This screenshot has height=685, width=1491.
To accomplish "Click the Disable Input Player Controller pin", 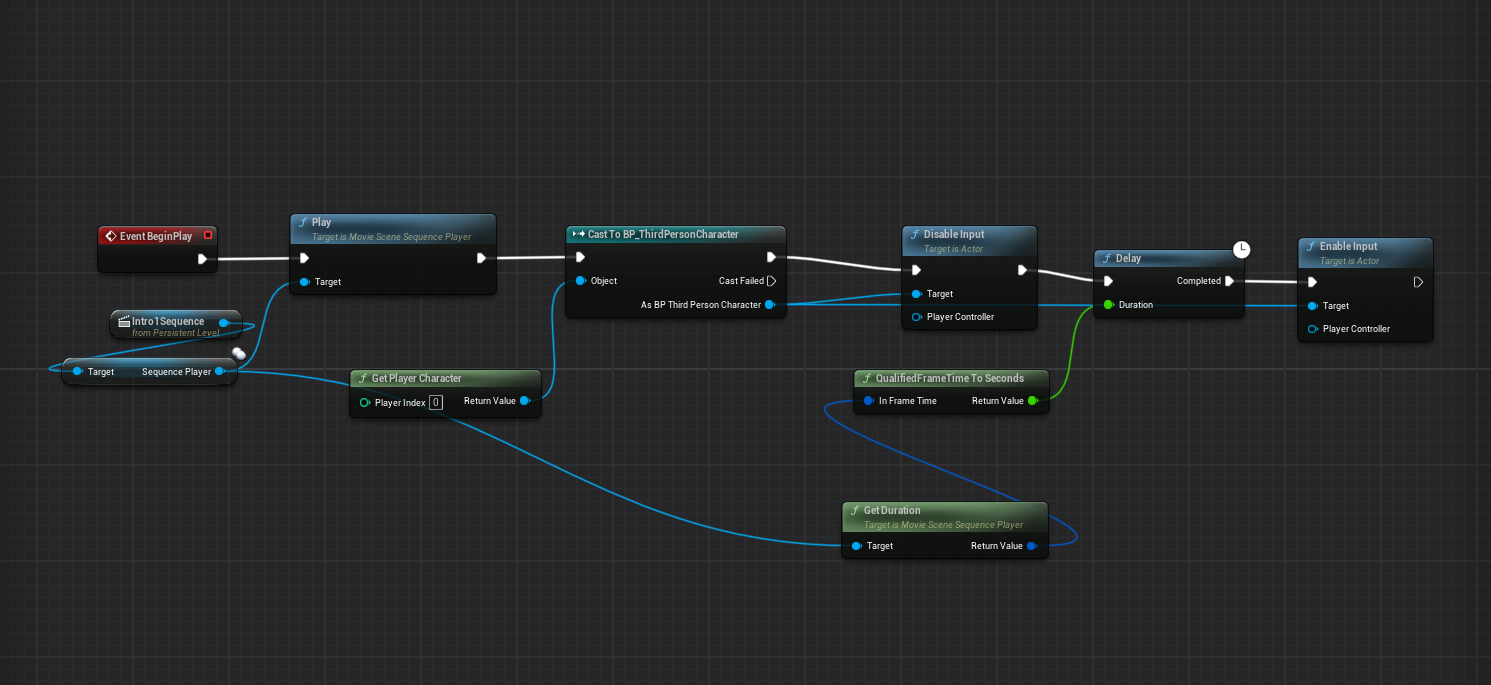I will [x=917, y=317].
